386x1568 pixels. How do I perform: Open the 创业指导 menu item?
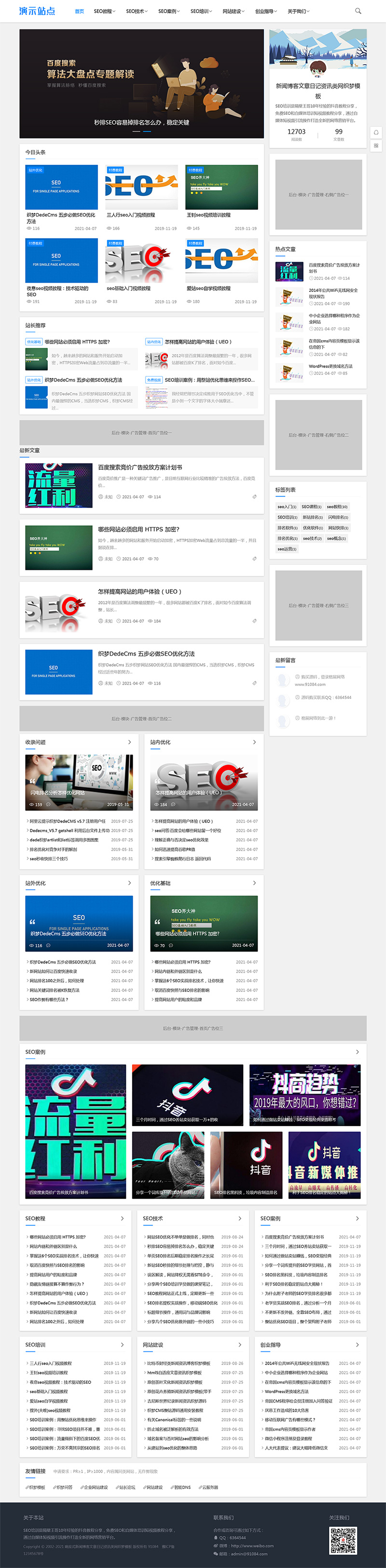click(x=265, y=11)
